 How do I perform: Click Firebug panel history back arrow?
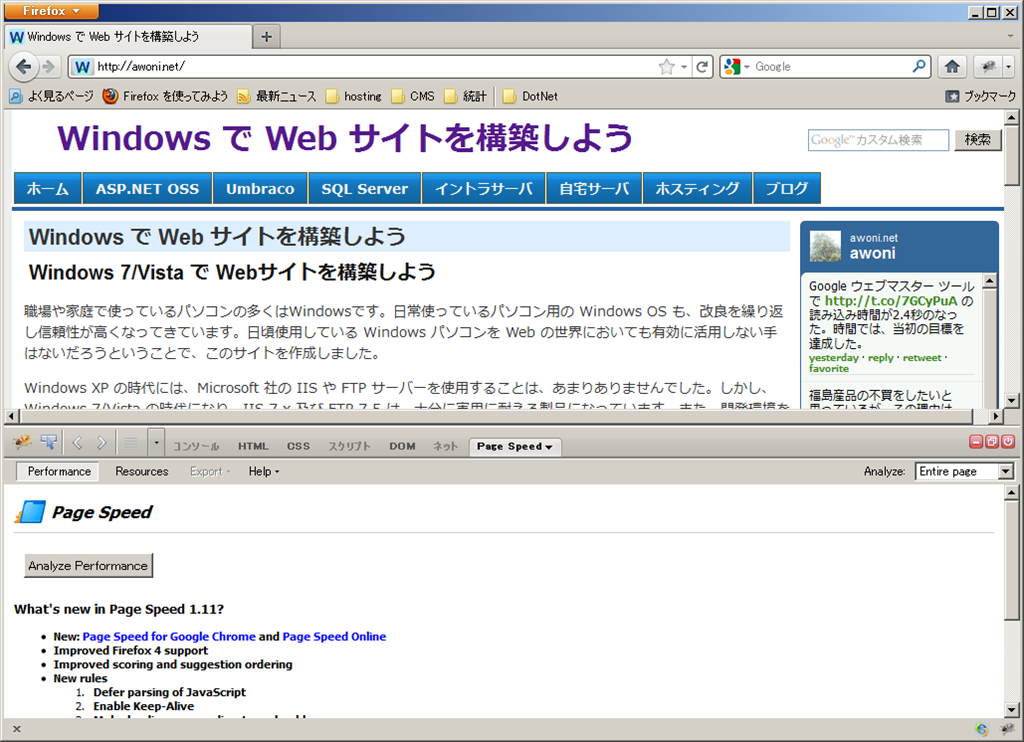[77, 443]
